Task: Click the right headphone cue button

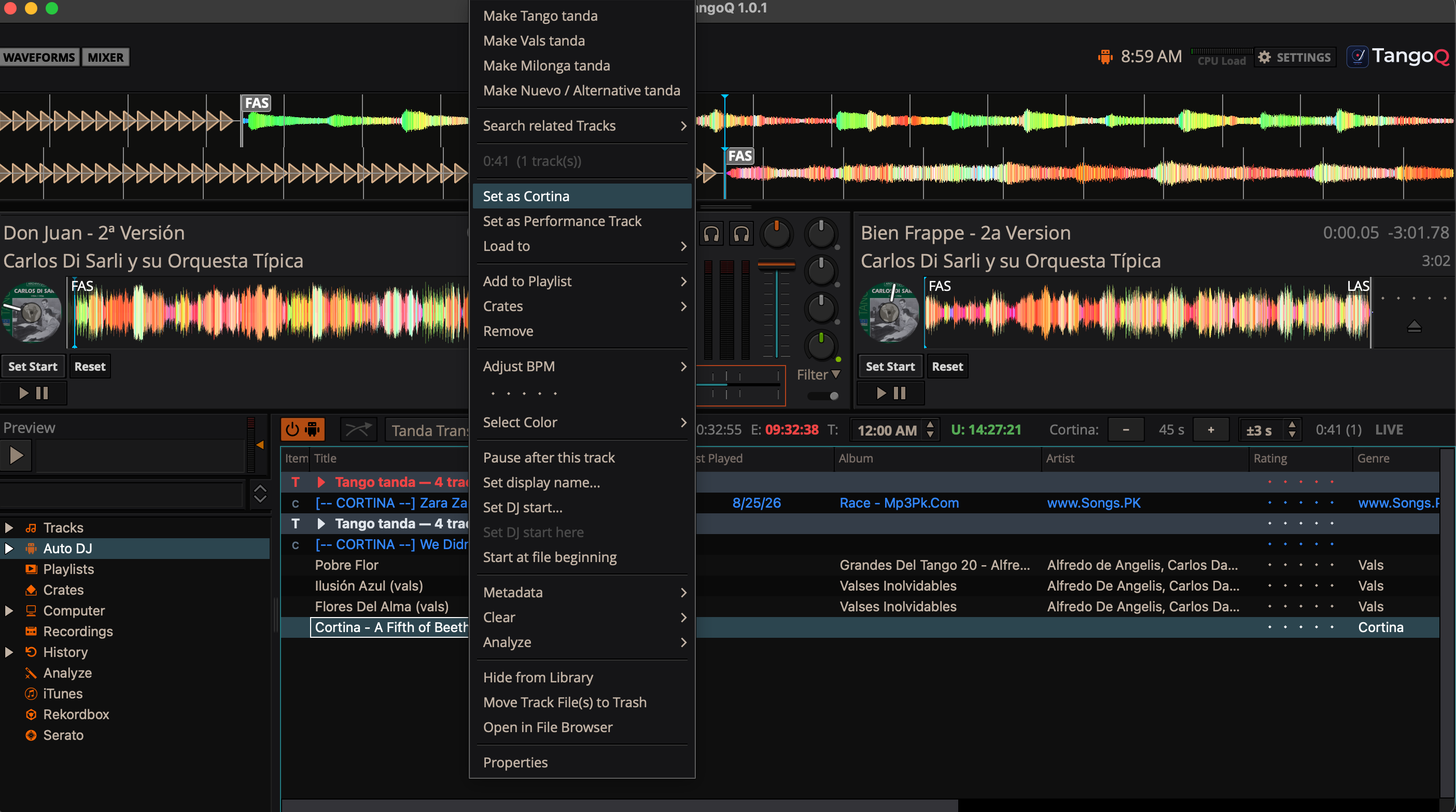Action: click(741, 233)
